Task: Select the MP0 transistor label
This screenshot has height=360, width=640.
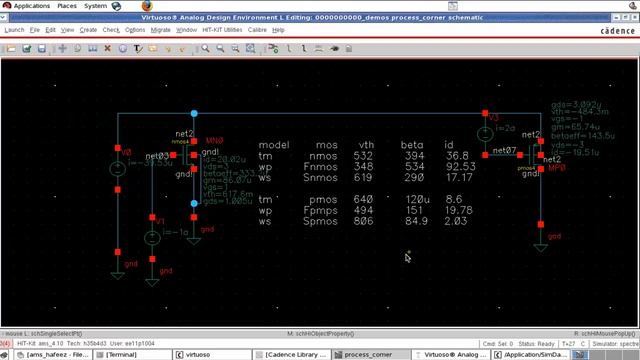Action: point(556,168)
